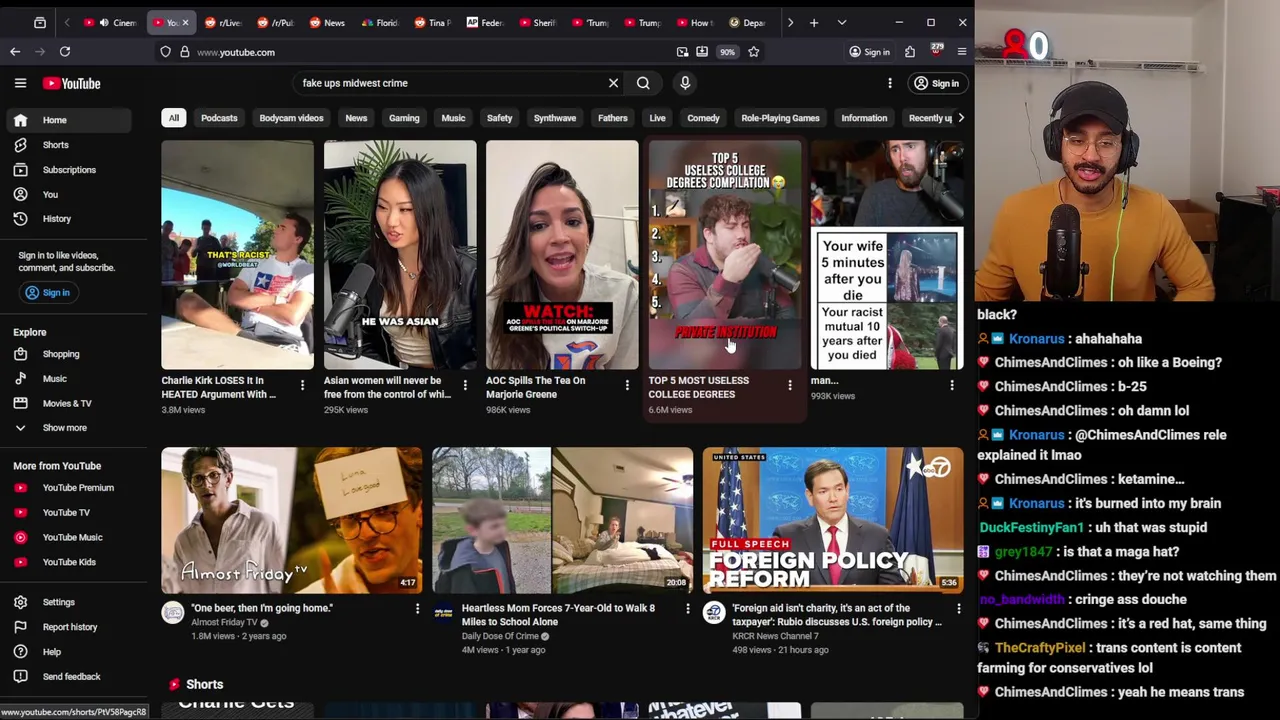Open options for Asian women short
This screenshot has width=1280, height=720.
(x=464, y=385)
